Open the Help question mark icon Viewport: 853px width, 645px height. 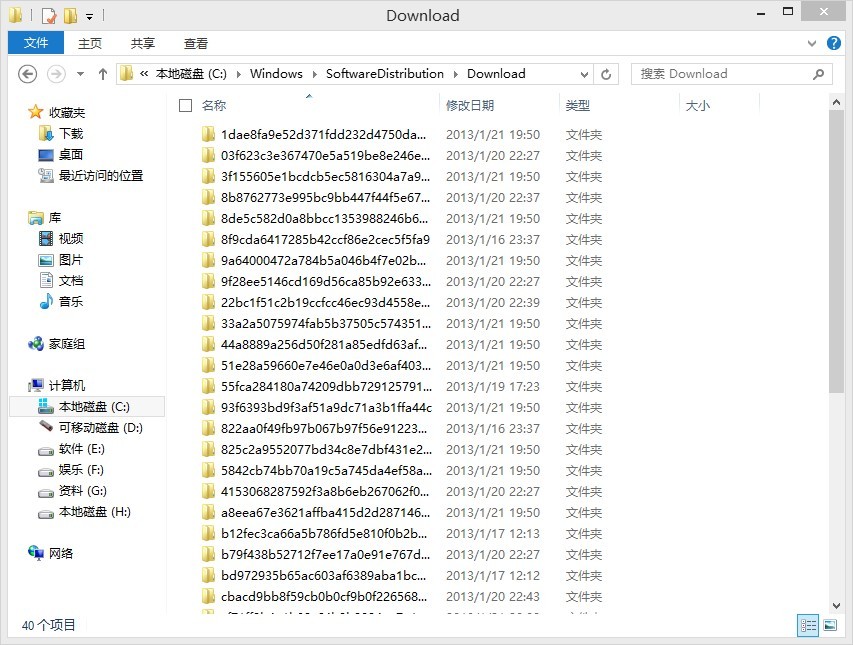tap(833, 43)
